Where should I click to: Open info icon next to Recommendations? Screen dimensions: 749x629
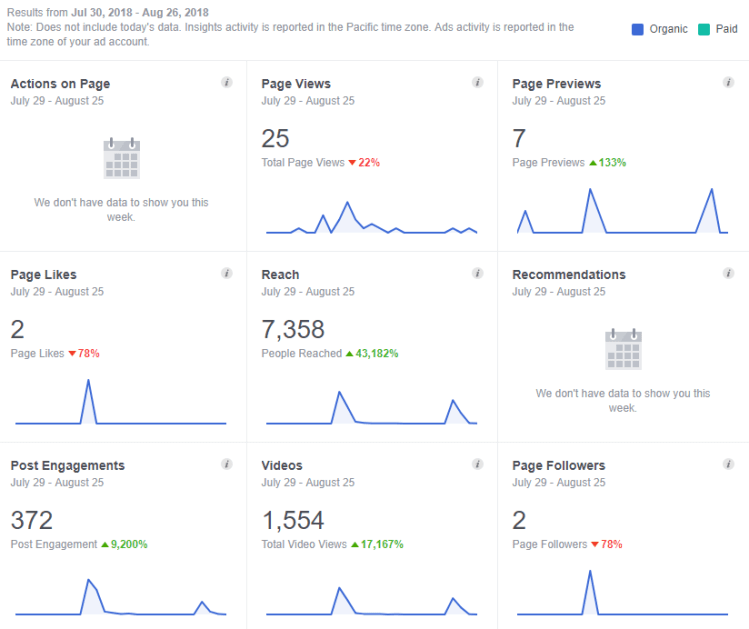[729, 273]
